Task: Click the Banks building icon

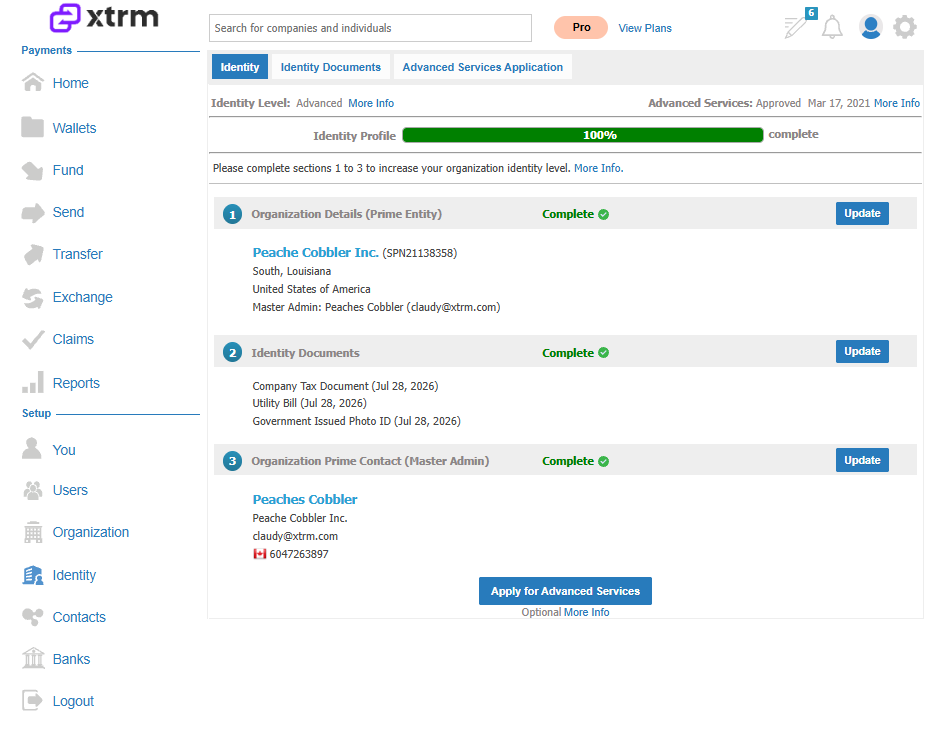Action: (33, 658)
